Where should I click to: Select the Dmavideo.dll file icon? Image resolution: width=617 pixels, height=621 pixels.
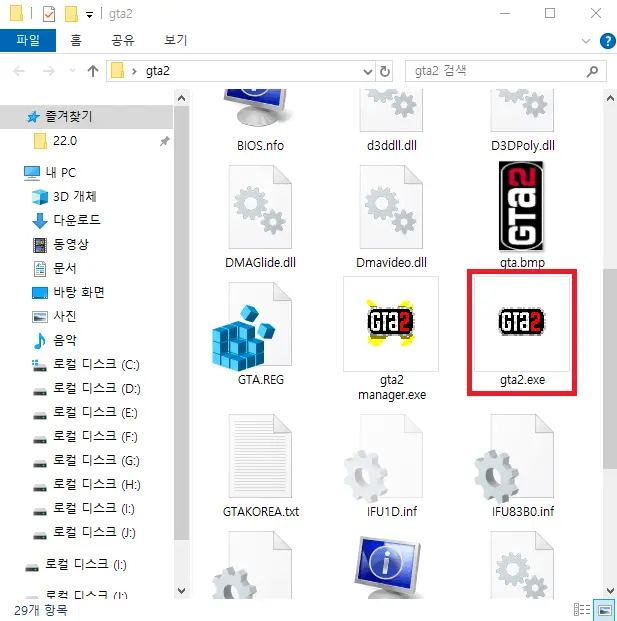pyautogui.click(x=391, y=207)
